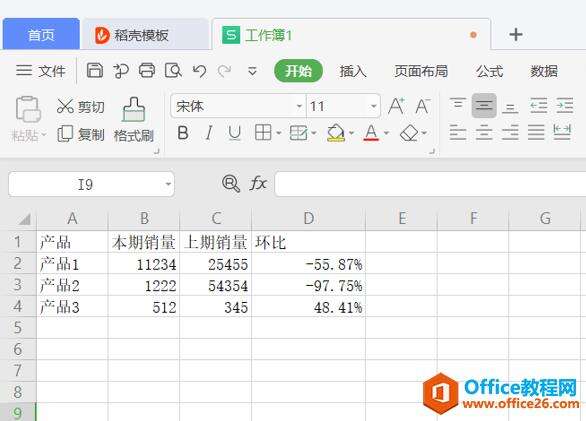Select cell D2 showing -55.87%

coord(309,264)
